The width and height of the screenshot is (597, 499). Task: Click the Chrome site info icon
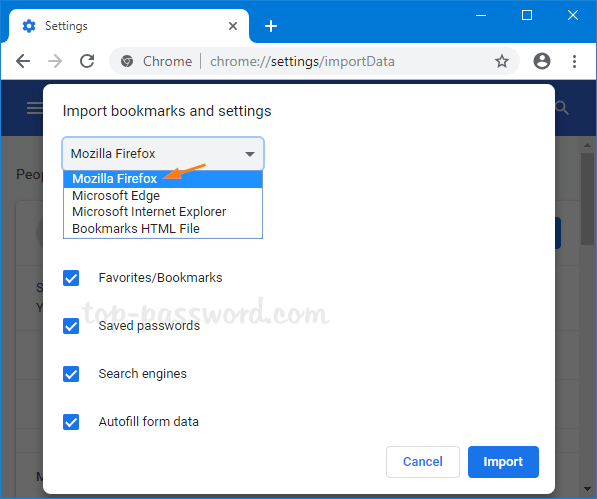127,61
